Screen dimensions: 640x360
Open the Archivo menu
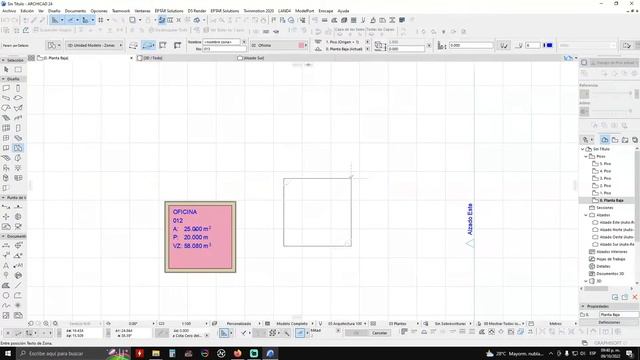(x=9, y=11)
